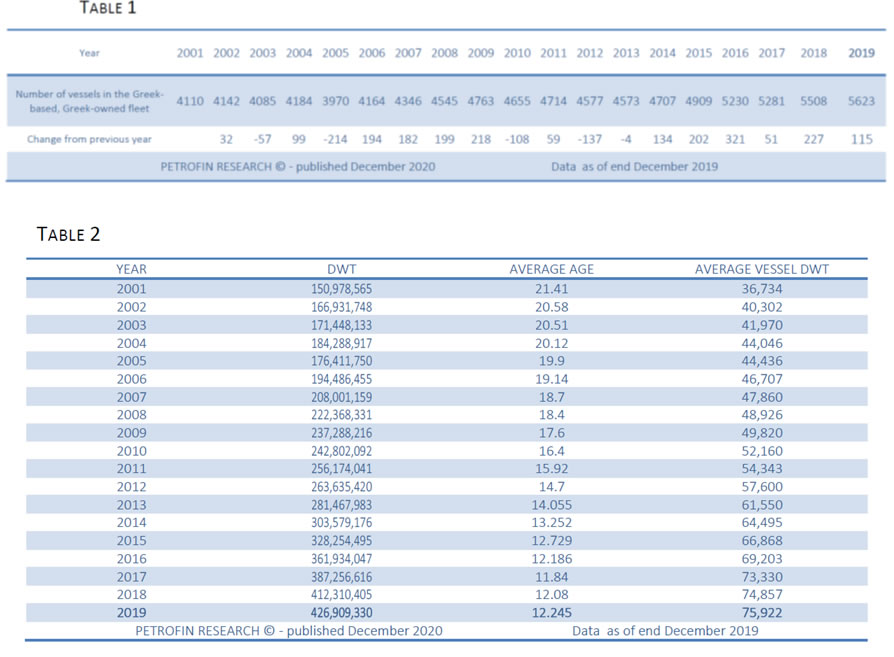The width and height of the screenshot is (894, 657).
Task: Click year 2003 in Table 2
Action: [132, 325]
